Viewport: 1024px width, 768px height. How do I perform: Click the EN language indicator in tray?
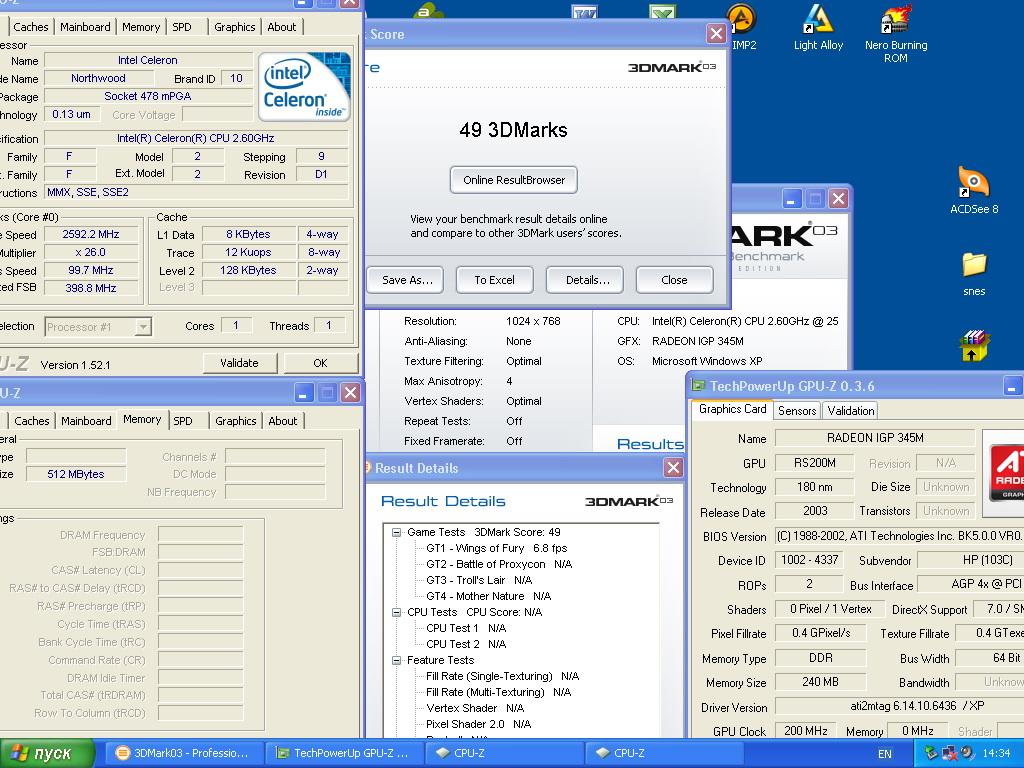pyautogui.click(x=885, y=754)
